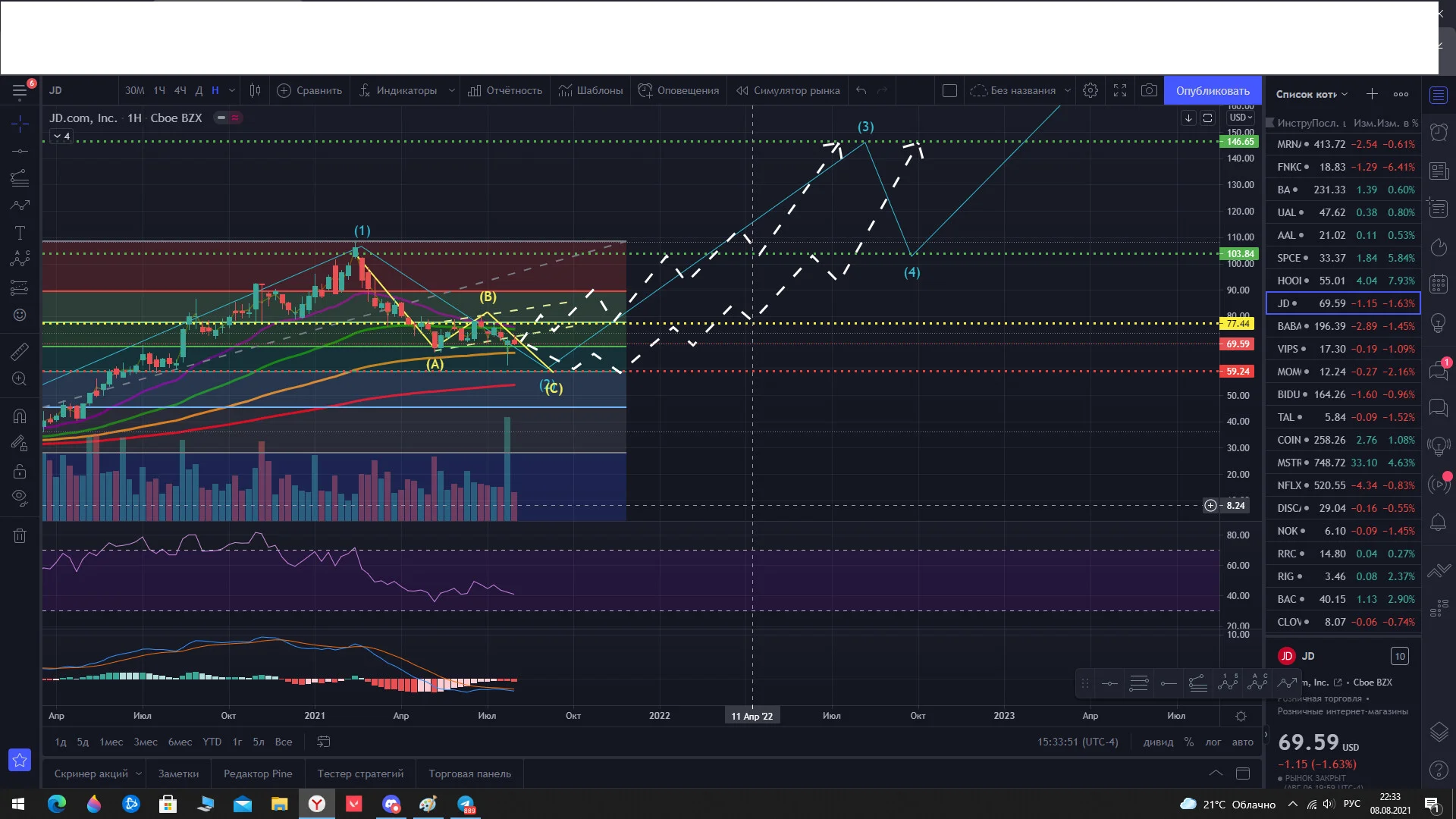Expand the indicators favorites dropdown arrow
Viewport: 1456px width, 819px height.
pos(452,90)
